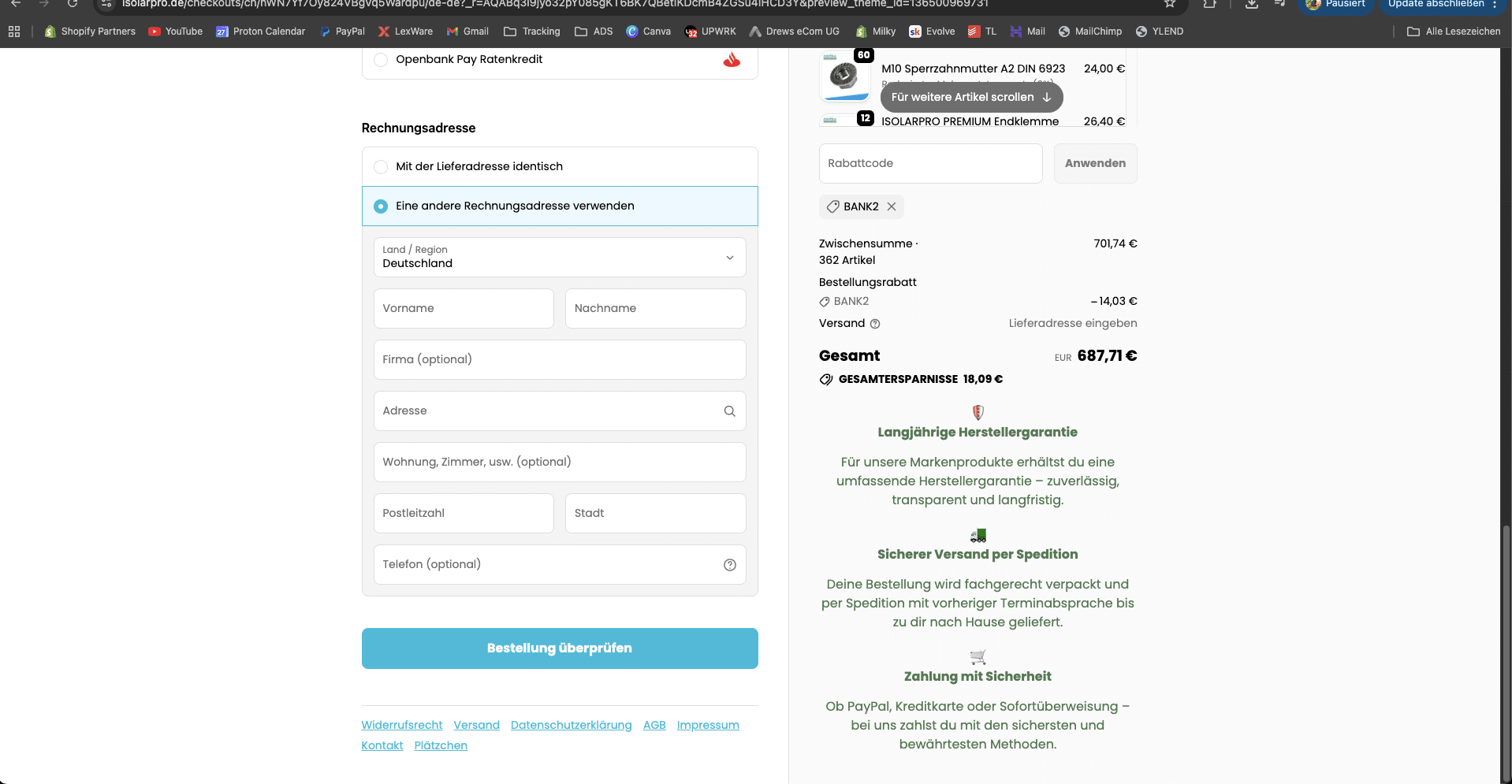Open the MailChimp bookmark
1512x784 pixels.
pyautogui.click(x=1091, y=32)
